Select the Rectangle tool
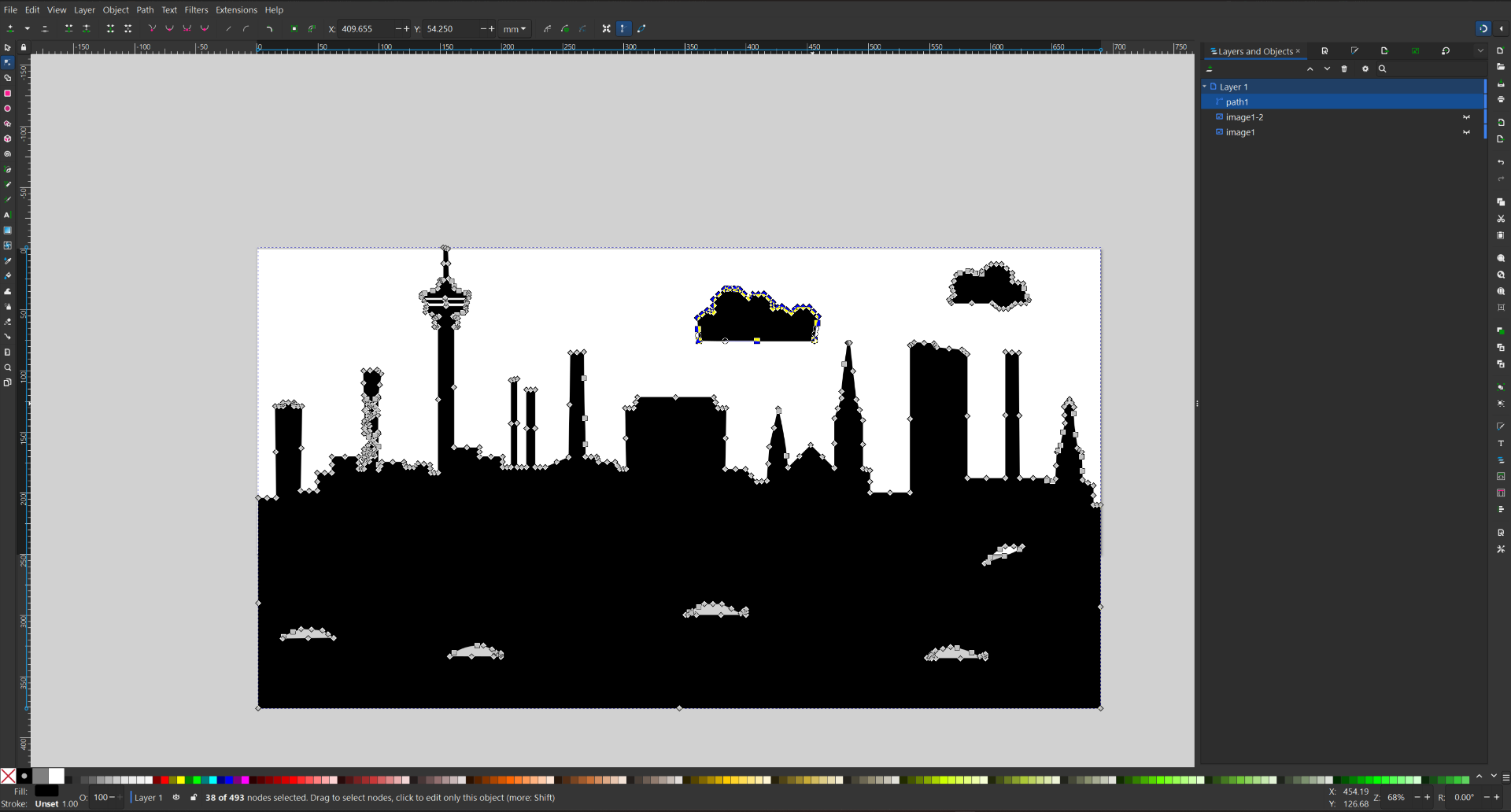Viewport: 1511px width, 812px height. (x=8, y=94)
